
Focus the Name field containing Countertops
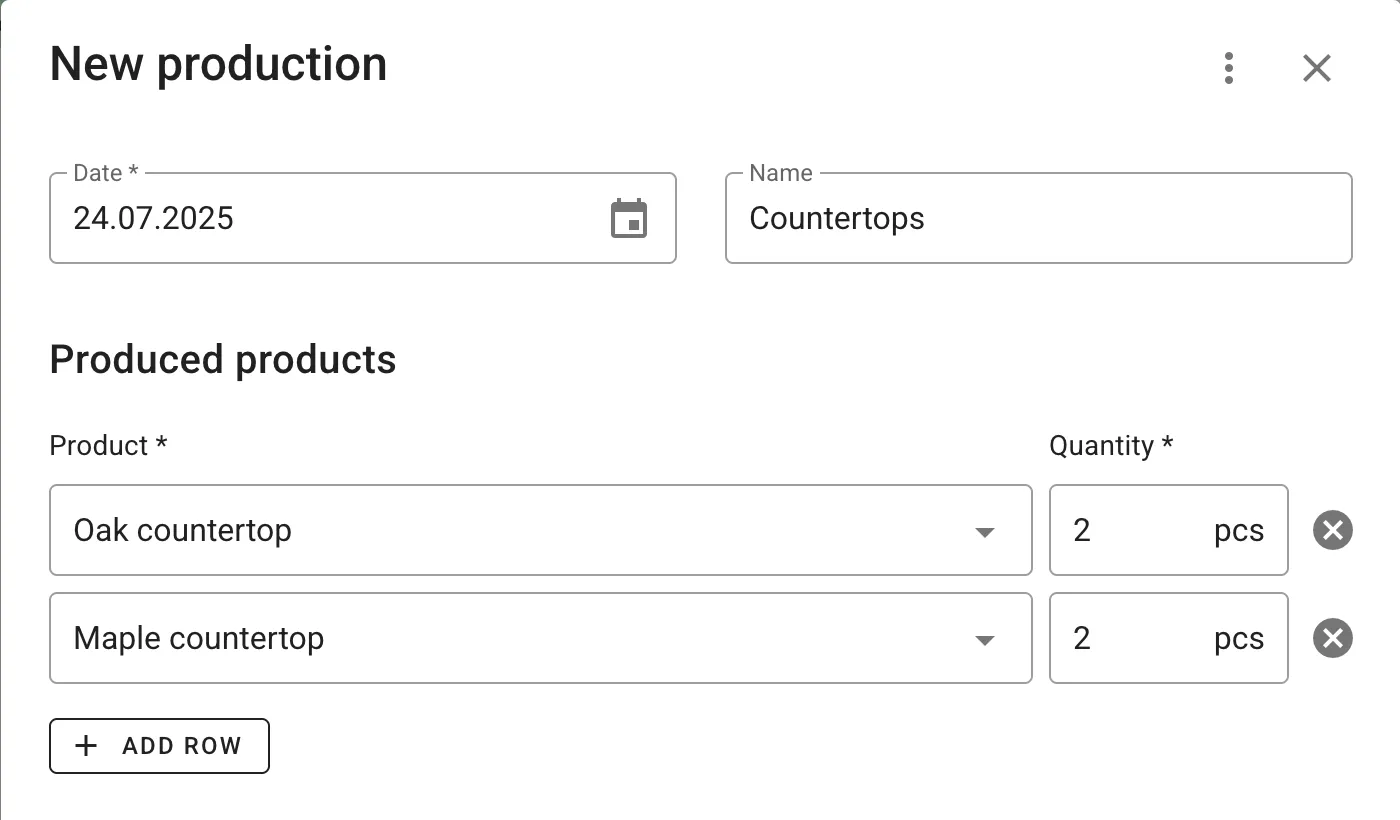(x=1038, y=219)
